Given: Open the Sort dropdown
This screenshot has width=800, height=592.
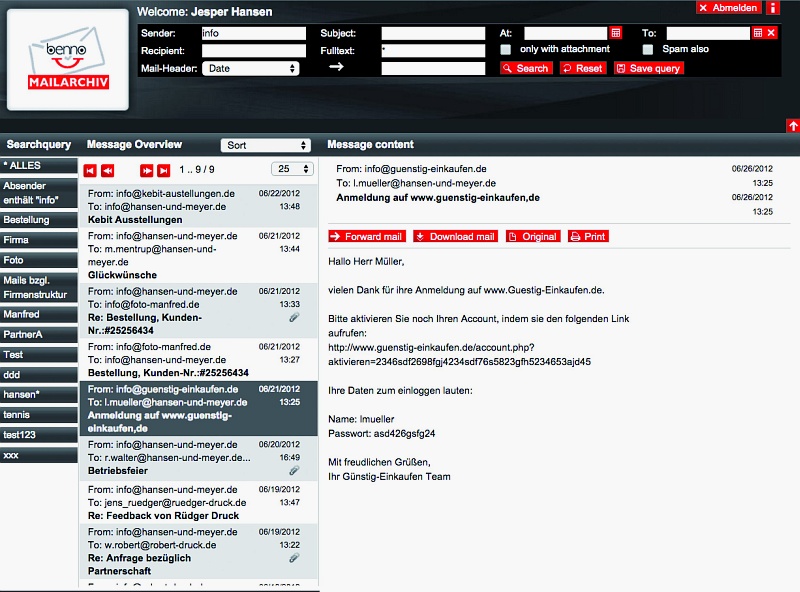Looking at the screenshot, I should tap(266, 145).
